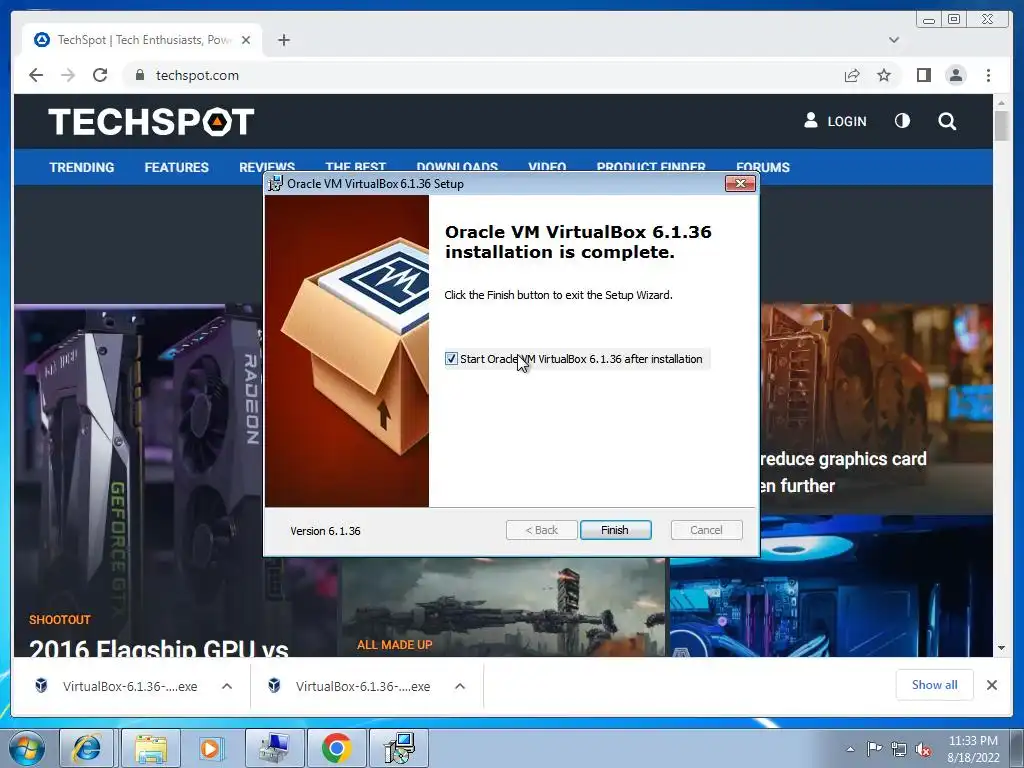Go back in Chrome browser
Image resolution: width=1024 pixels, height=768 pixels.
tap(36, 75)
